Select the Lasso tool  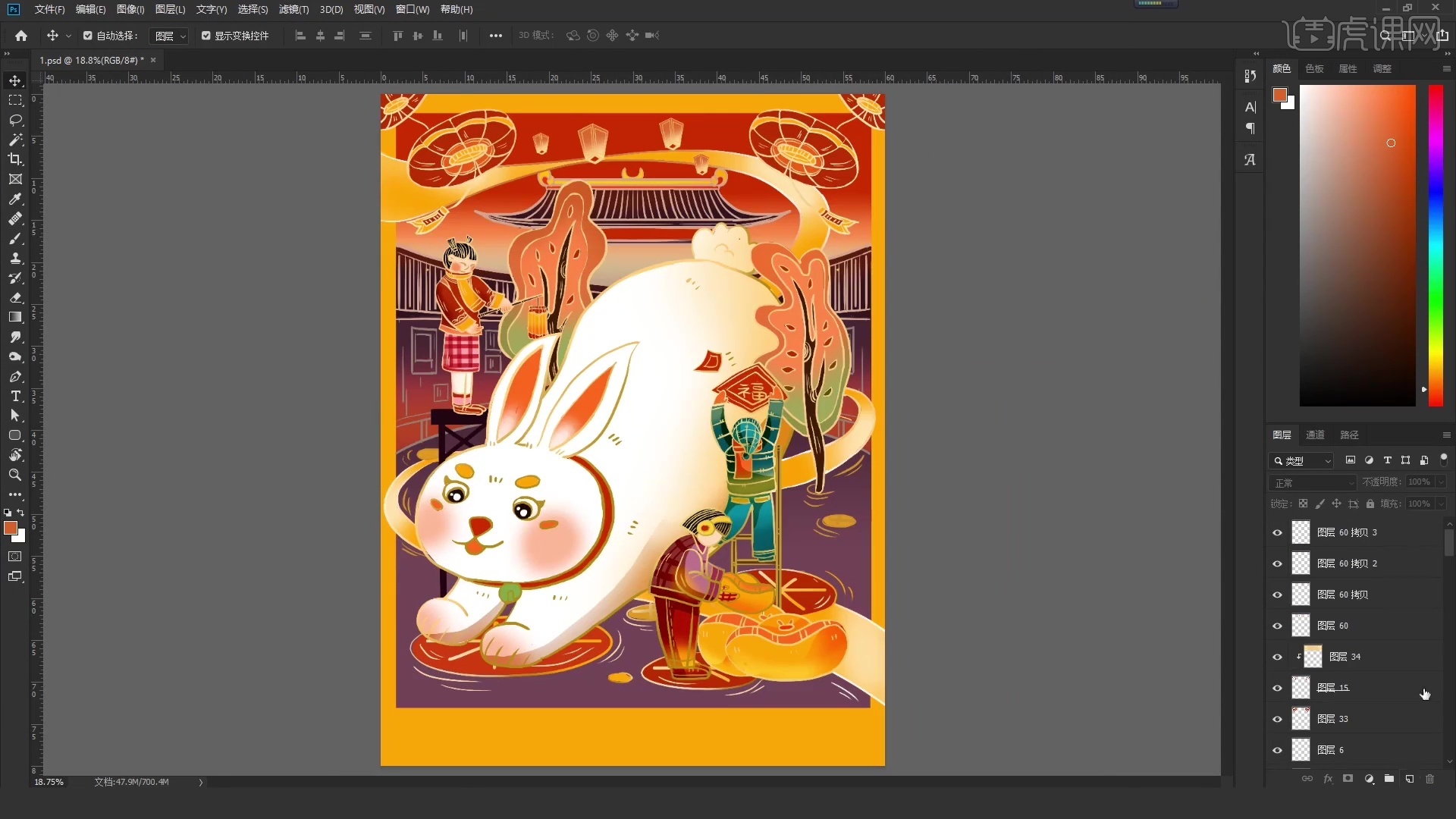tap(15, 120)
